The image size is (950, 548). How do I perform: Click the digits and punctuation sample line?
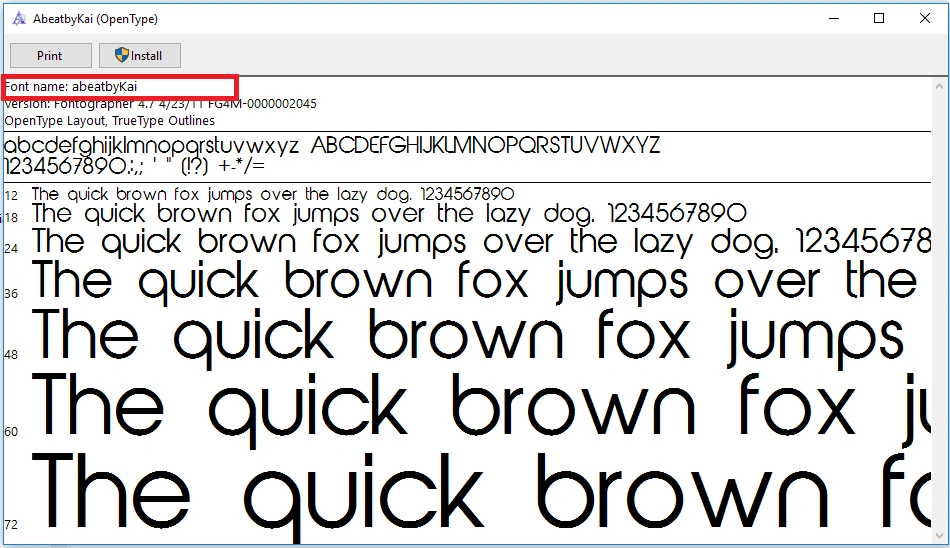point(135,166)
